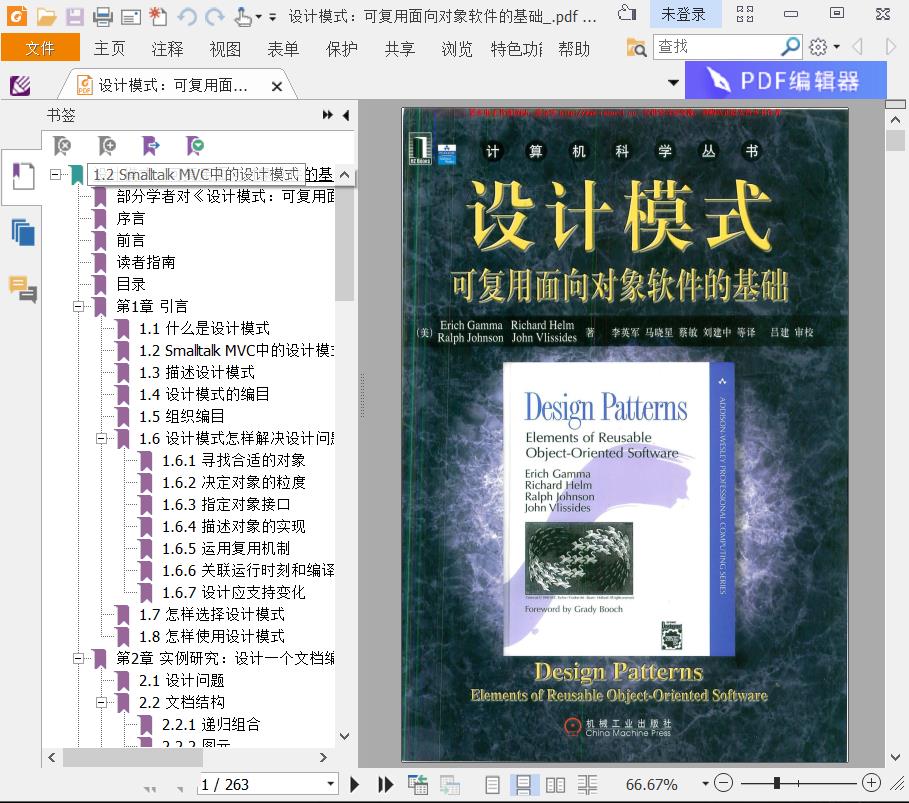Select bookmark 2.1 设计问题
This screenshot has width=909, height=803.
point(181,680)
